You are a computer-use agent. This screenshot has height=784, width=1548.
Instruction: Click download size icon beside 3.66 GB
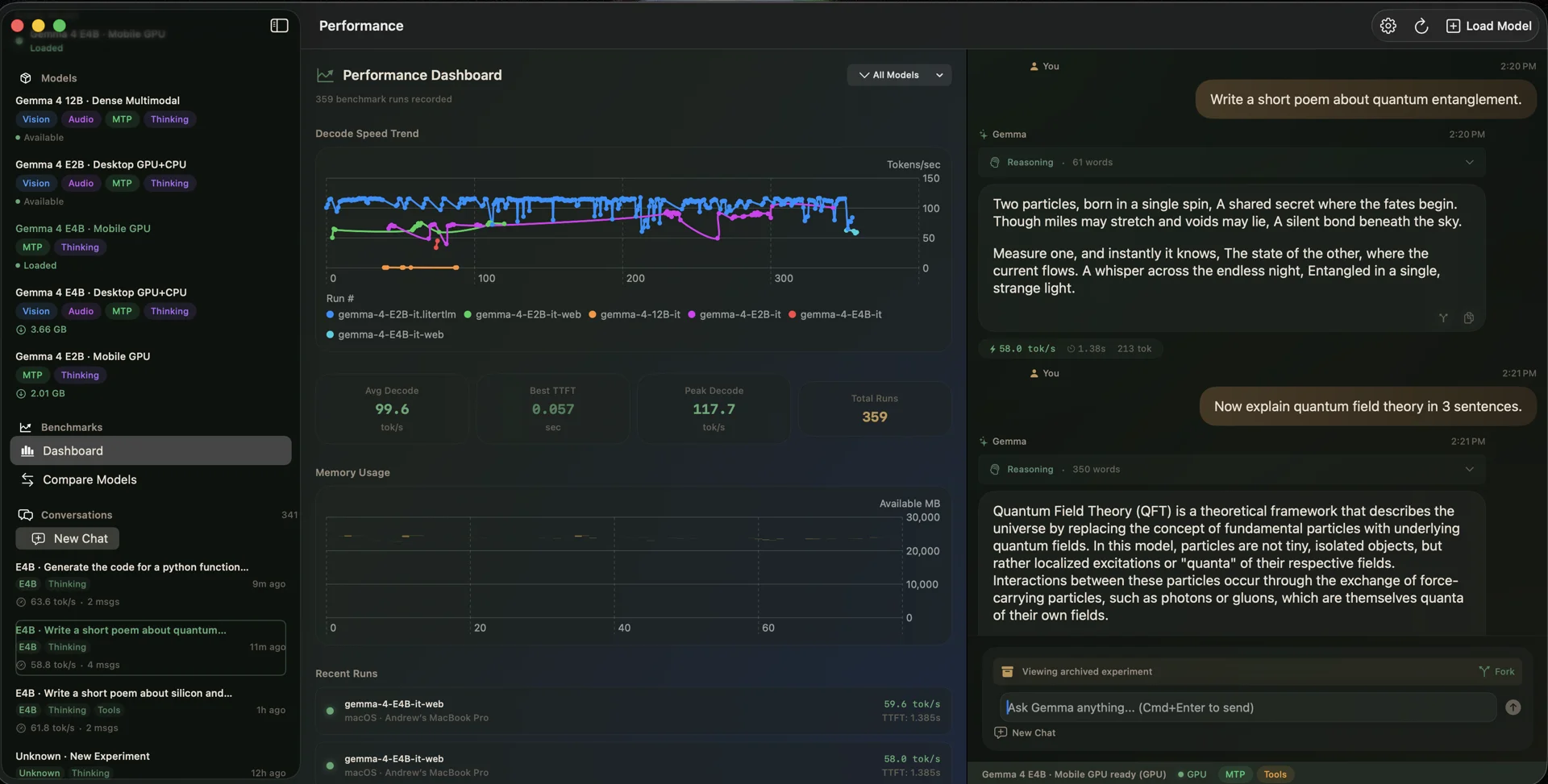coord(21,330)
